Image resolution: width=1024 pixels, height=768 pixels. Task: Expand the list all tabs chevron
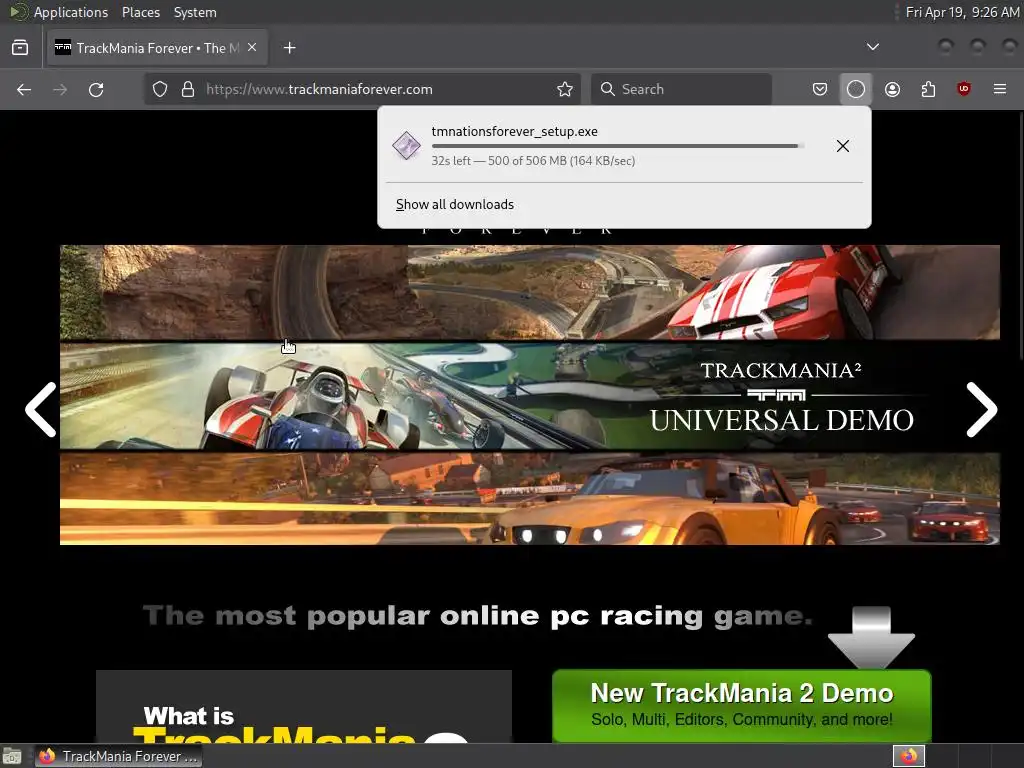pos(872,47)
